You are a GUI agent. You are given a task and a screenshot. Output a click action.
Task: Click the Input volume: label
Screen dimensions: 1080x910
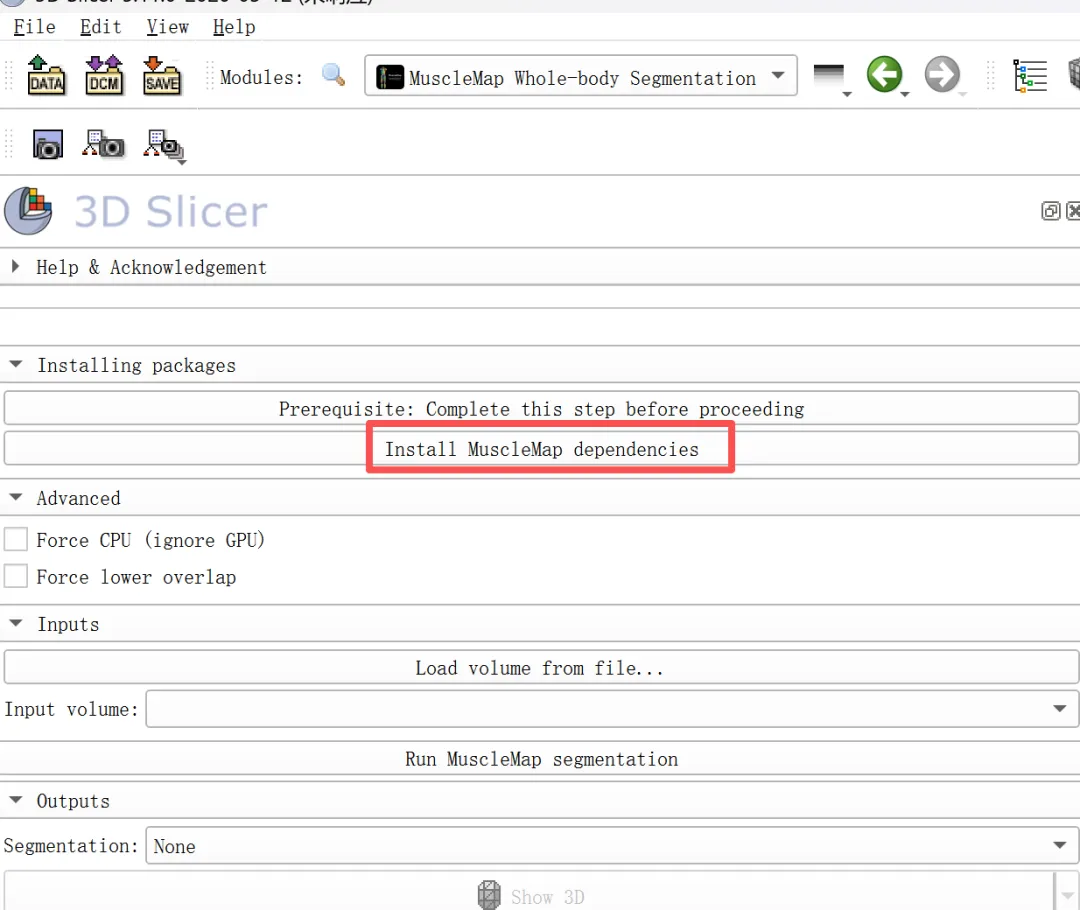click(x=71, y=710)
